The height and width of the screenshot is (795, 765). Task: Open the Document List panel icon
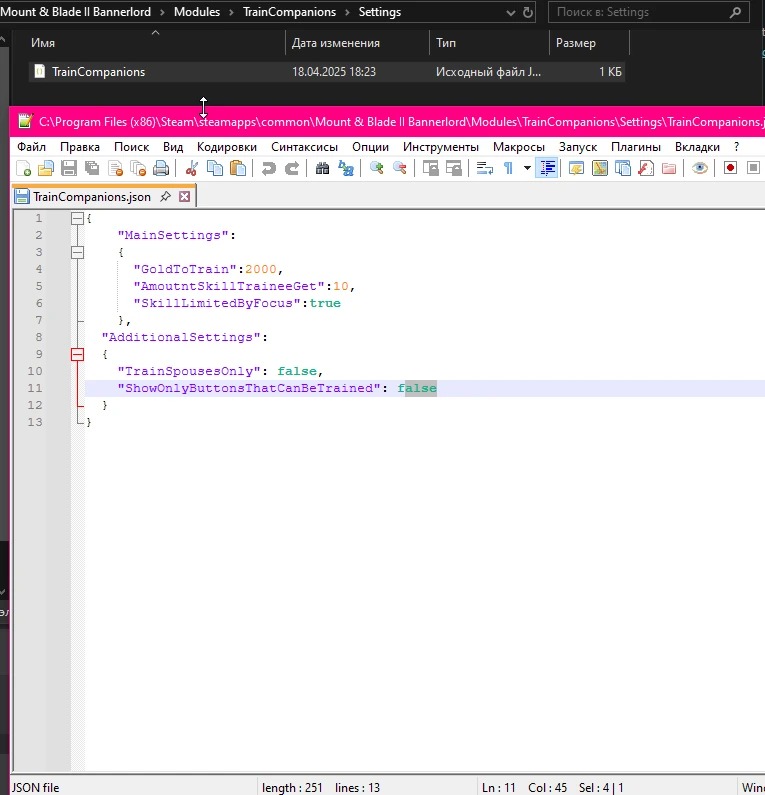click(x=623, y=168)
